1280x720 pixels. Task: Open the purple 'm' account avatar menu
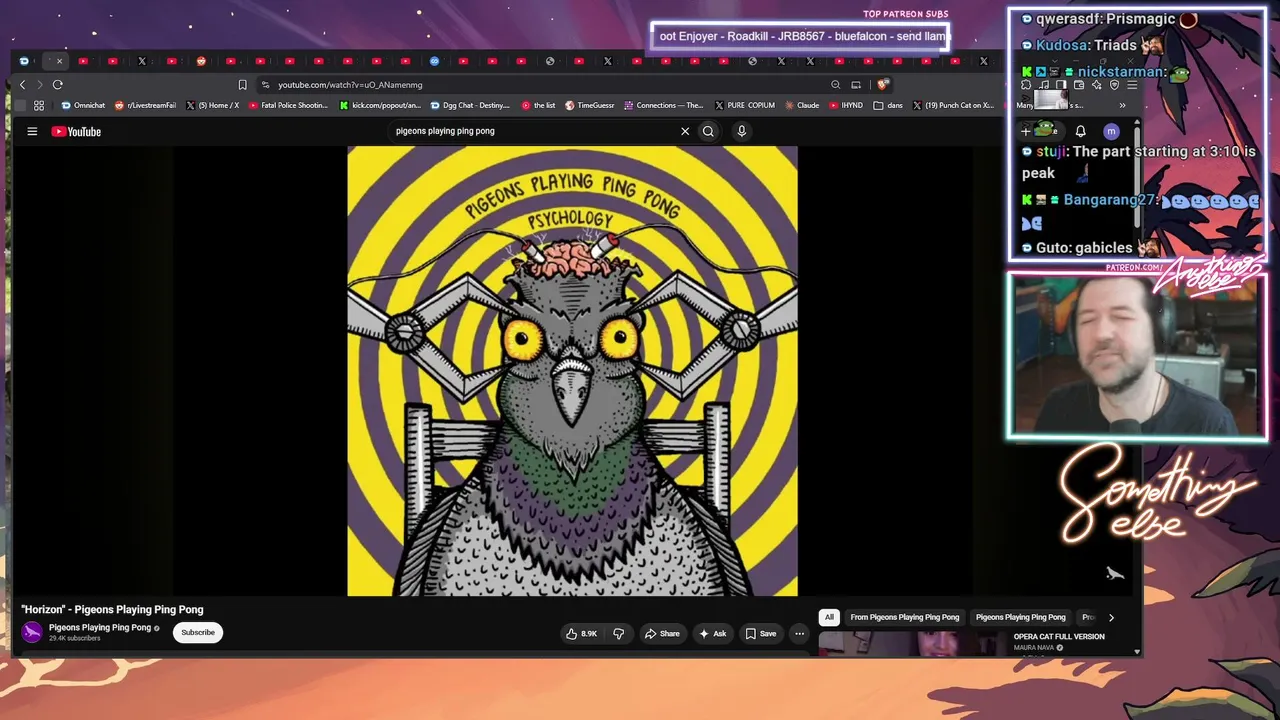click(1111, 131)
